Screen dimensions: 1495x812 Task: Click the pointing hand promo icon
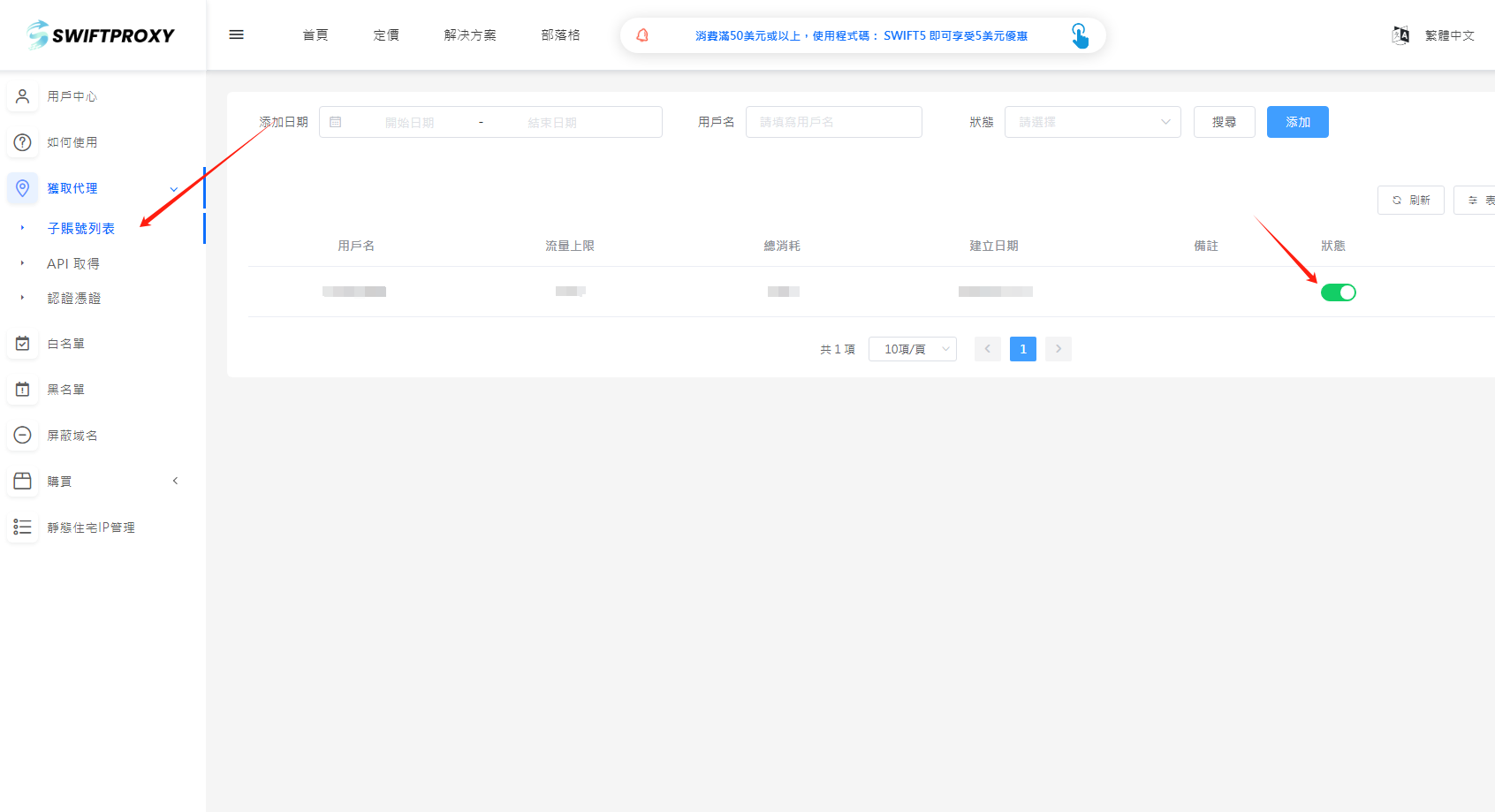click(x=1079, y=35)
